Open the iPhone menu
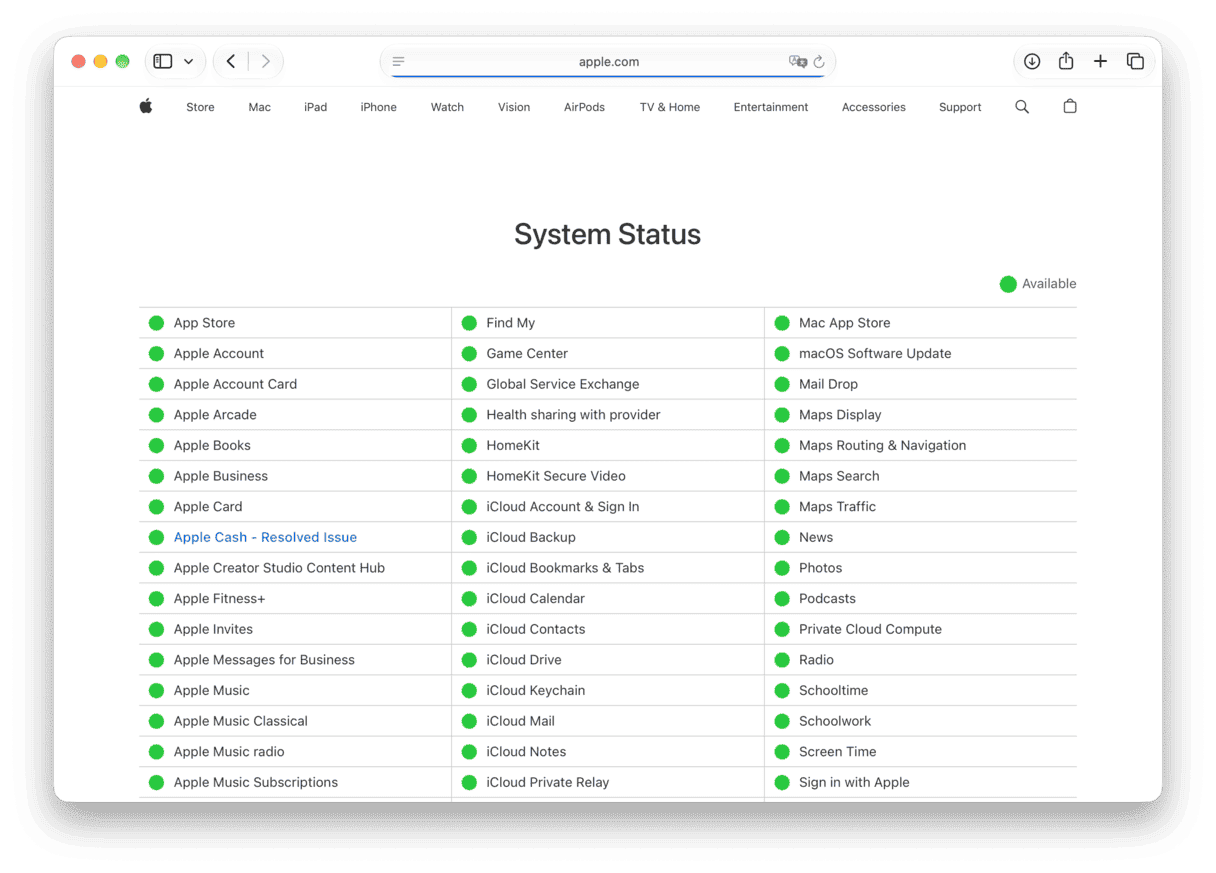 [x=379, y=107]
